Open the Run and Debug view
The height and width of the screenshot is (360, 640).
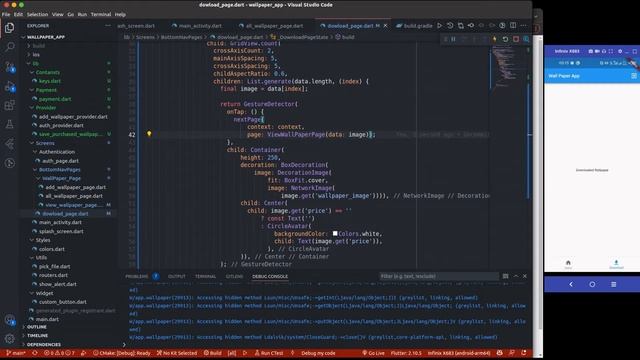pos(9,86)
